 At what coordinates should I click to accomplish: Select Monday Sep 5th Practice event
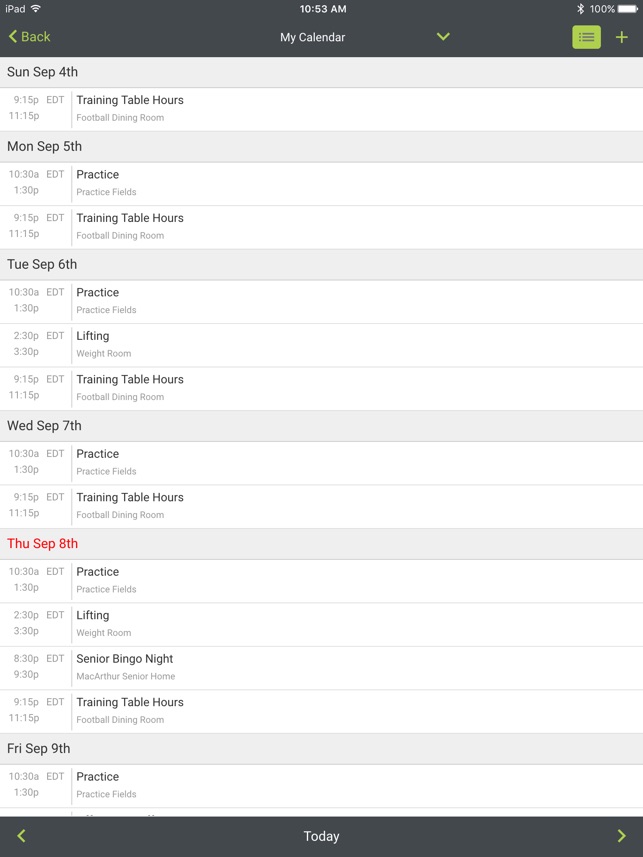(322, 184)
